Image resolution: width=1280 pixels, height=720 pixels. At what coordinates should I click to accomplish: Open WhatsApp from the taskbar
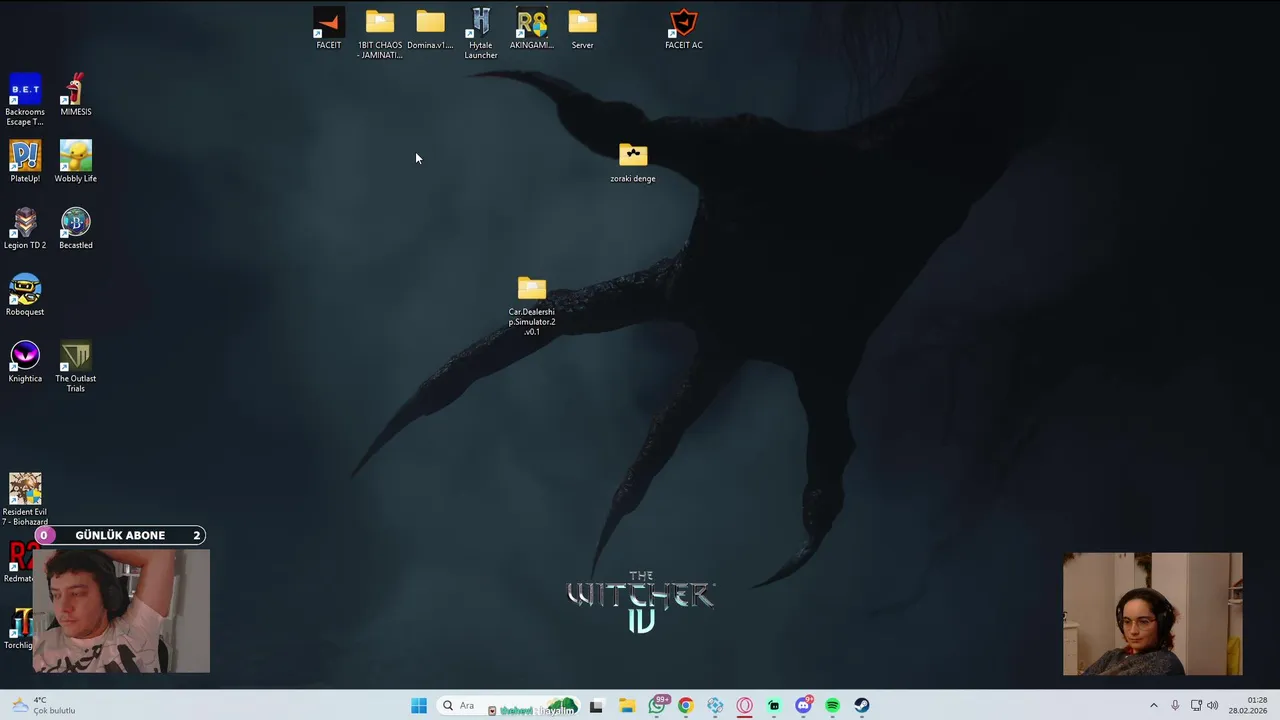click(657, 705)
